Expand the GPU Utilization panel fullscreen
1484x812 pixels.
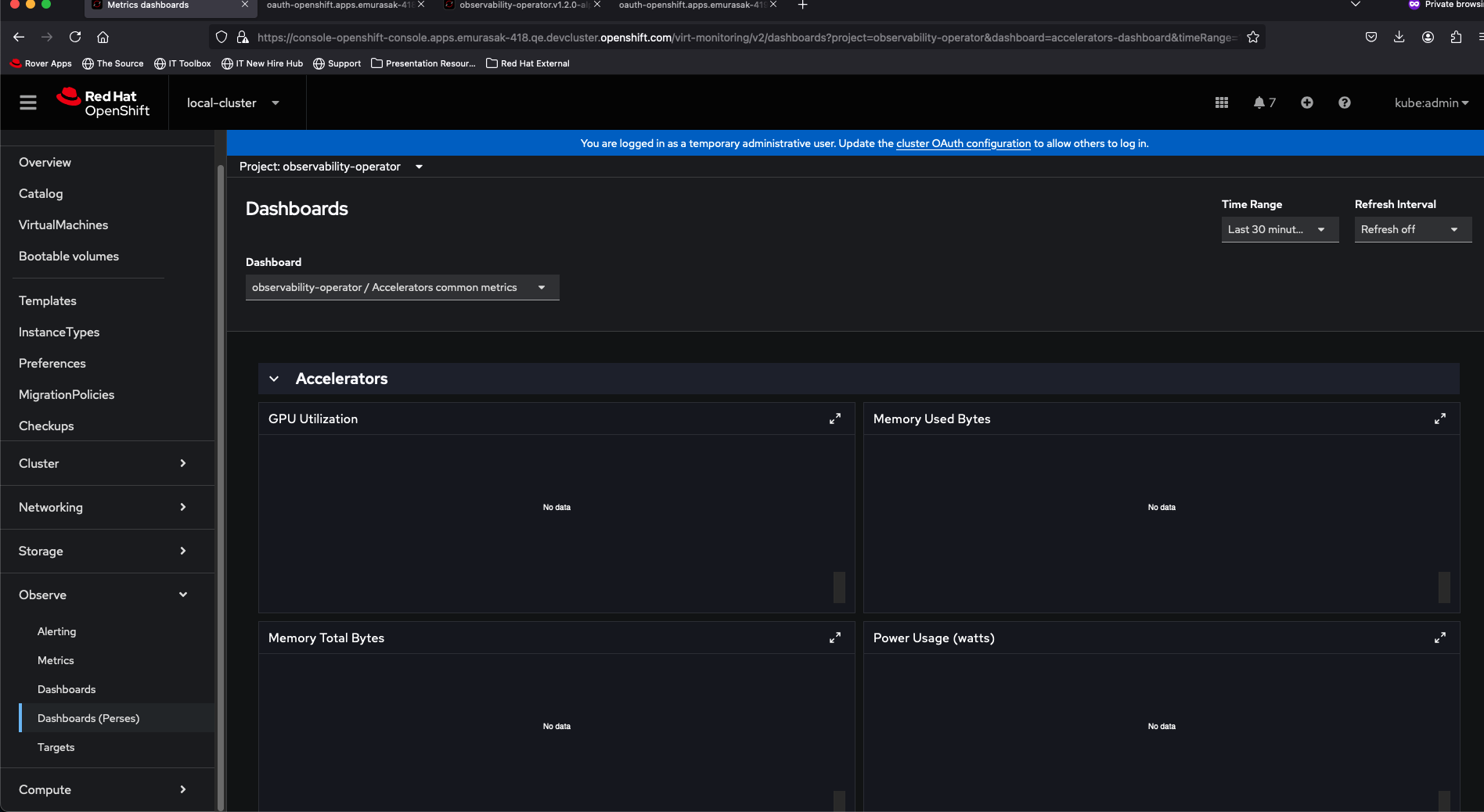click(834, 419)
